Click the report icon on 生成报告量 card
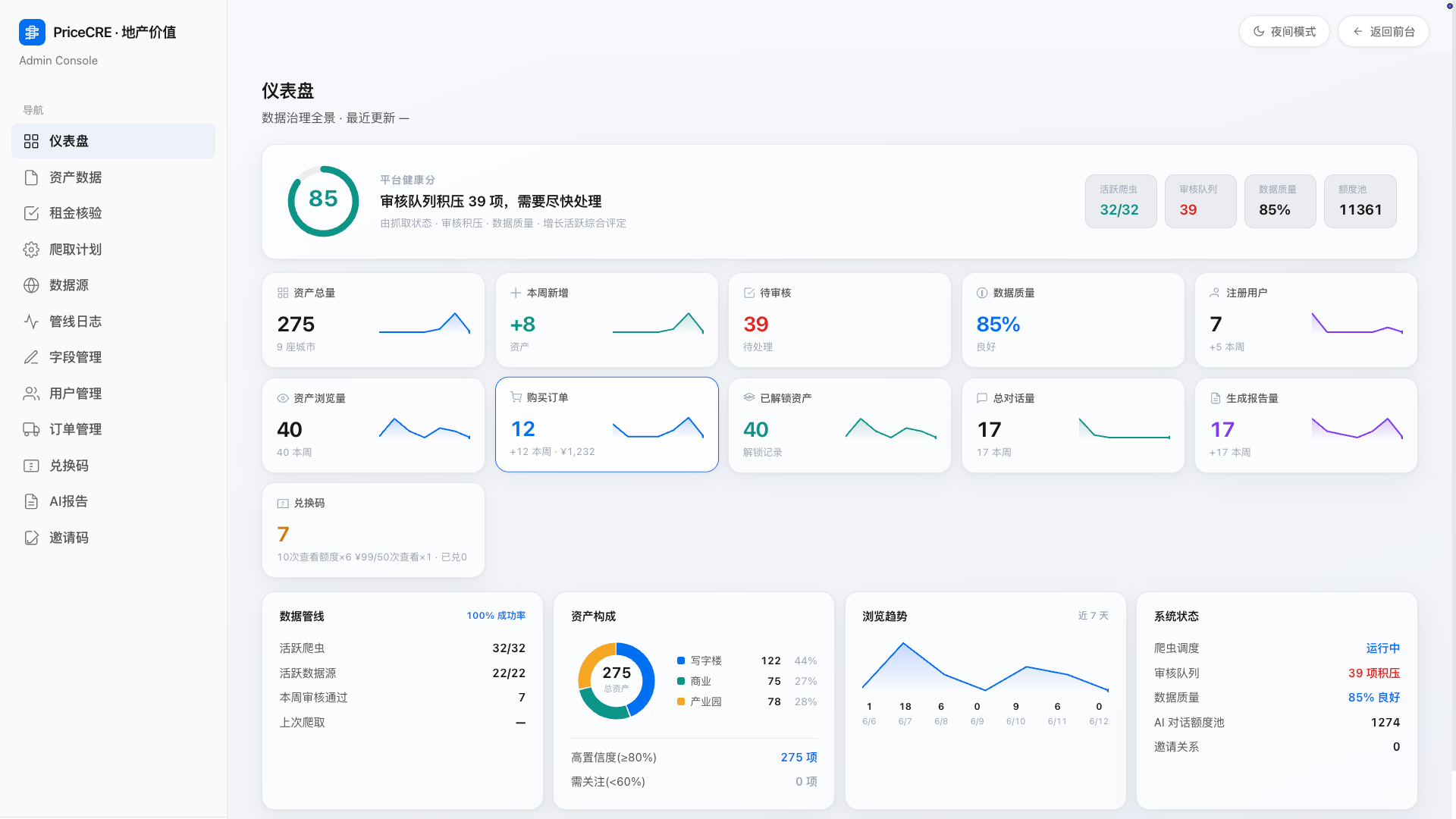Screen dimensions: 1456x819 click(x=1216, y=398)
